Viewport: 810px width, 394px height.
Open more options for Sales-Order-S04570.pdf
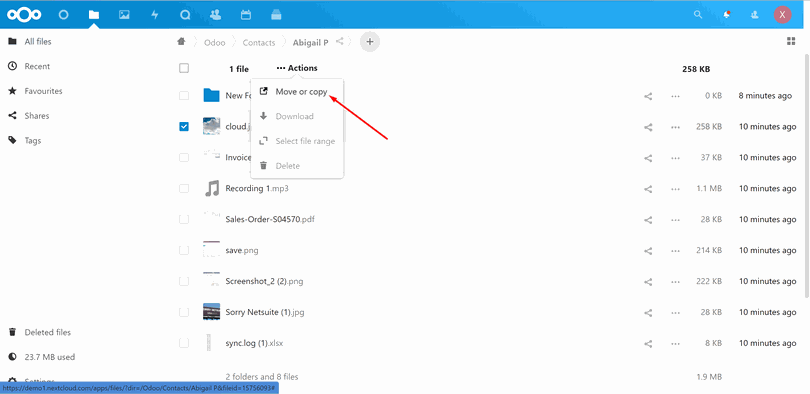point(675,220)
